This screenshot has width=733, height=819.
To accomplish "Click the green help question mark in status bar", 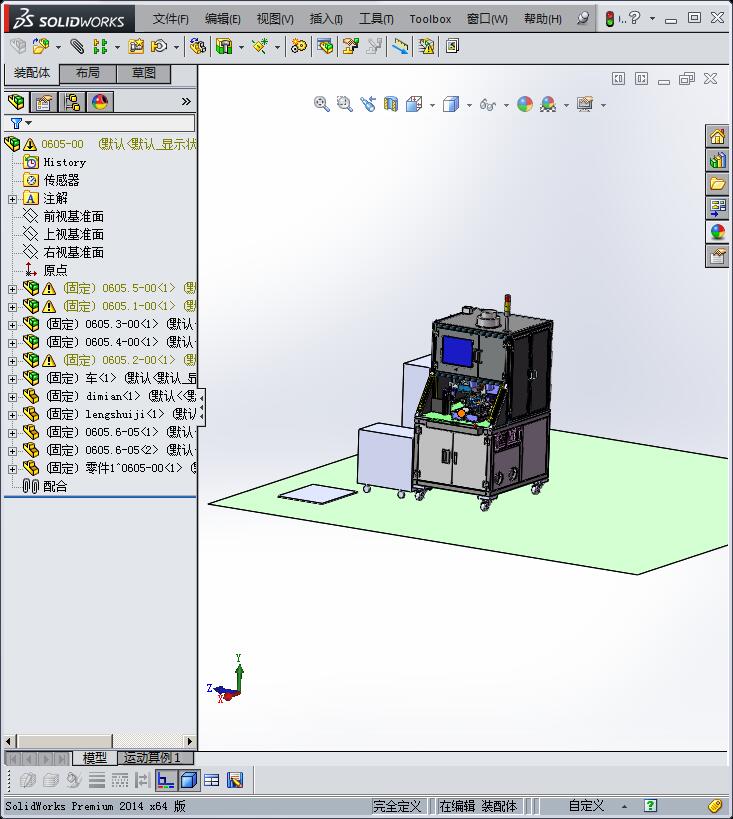I will 650,806.
